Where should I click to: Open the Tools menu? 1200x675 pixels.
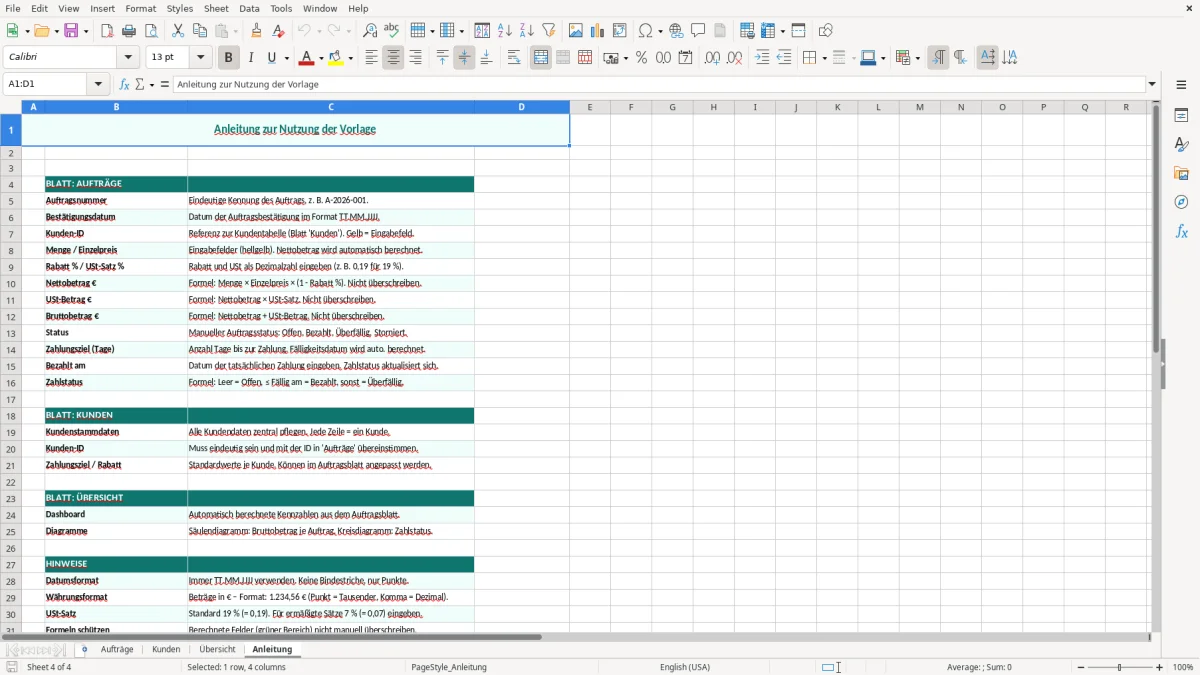point(281,8)
